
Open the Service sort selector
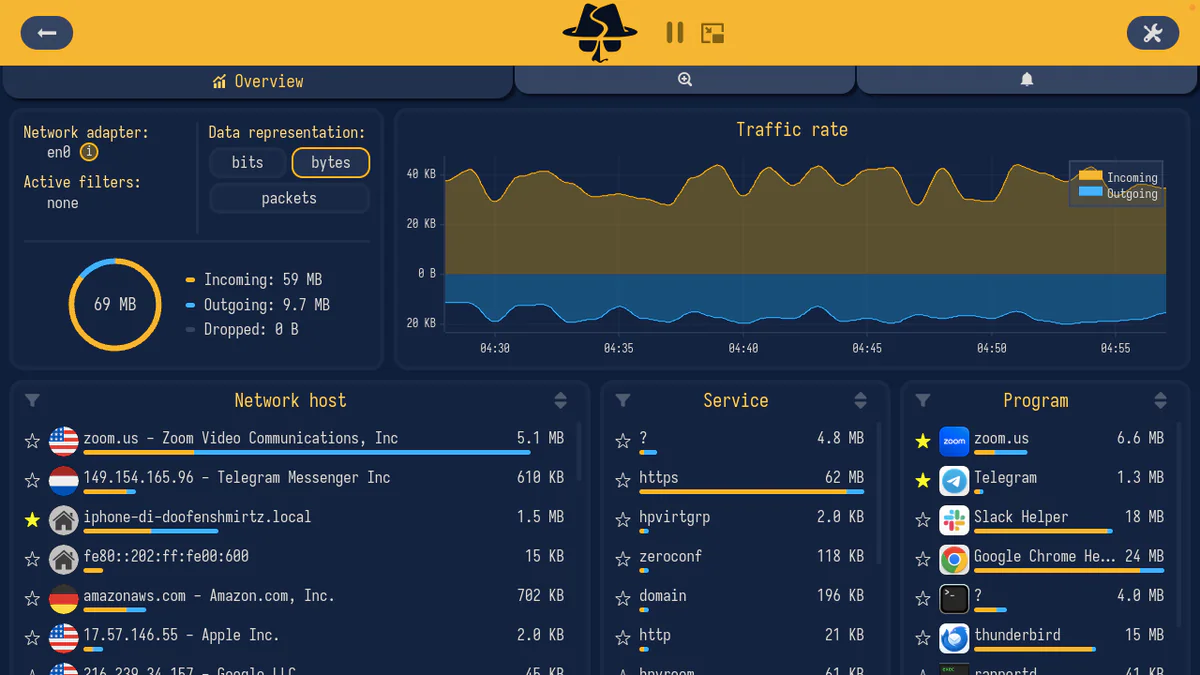[x=860, y=400]
